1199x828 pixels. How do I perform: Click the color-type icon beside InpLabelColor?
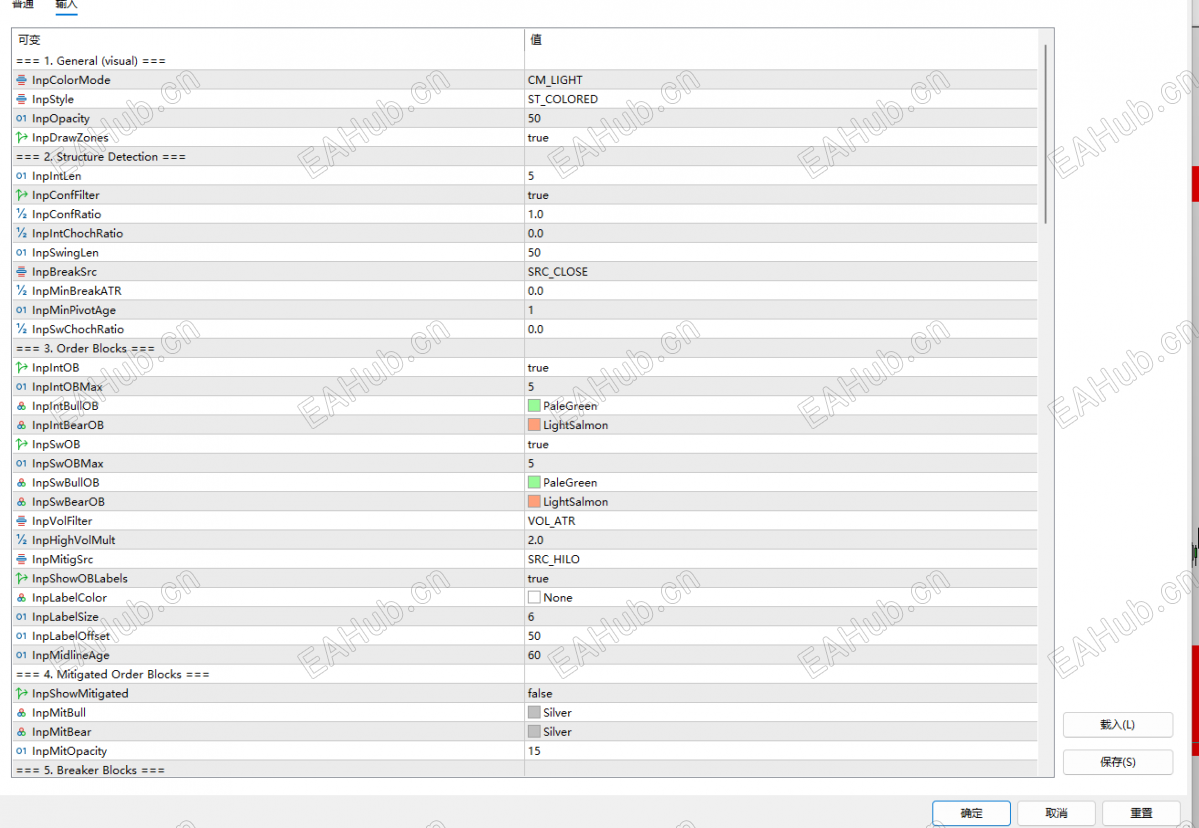coord(21,598)
